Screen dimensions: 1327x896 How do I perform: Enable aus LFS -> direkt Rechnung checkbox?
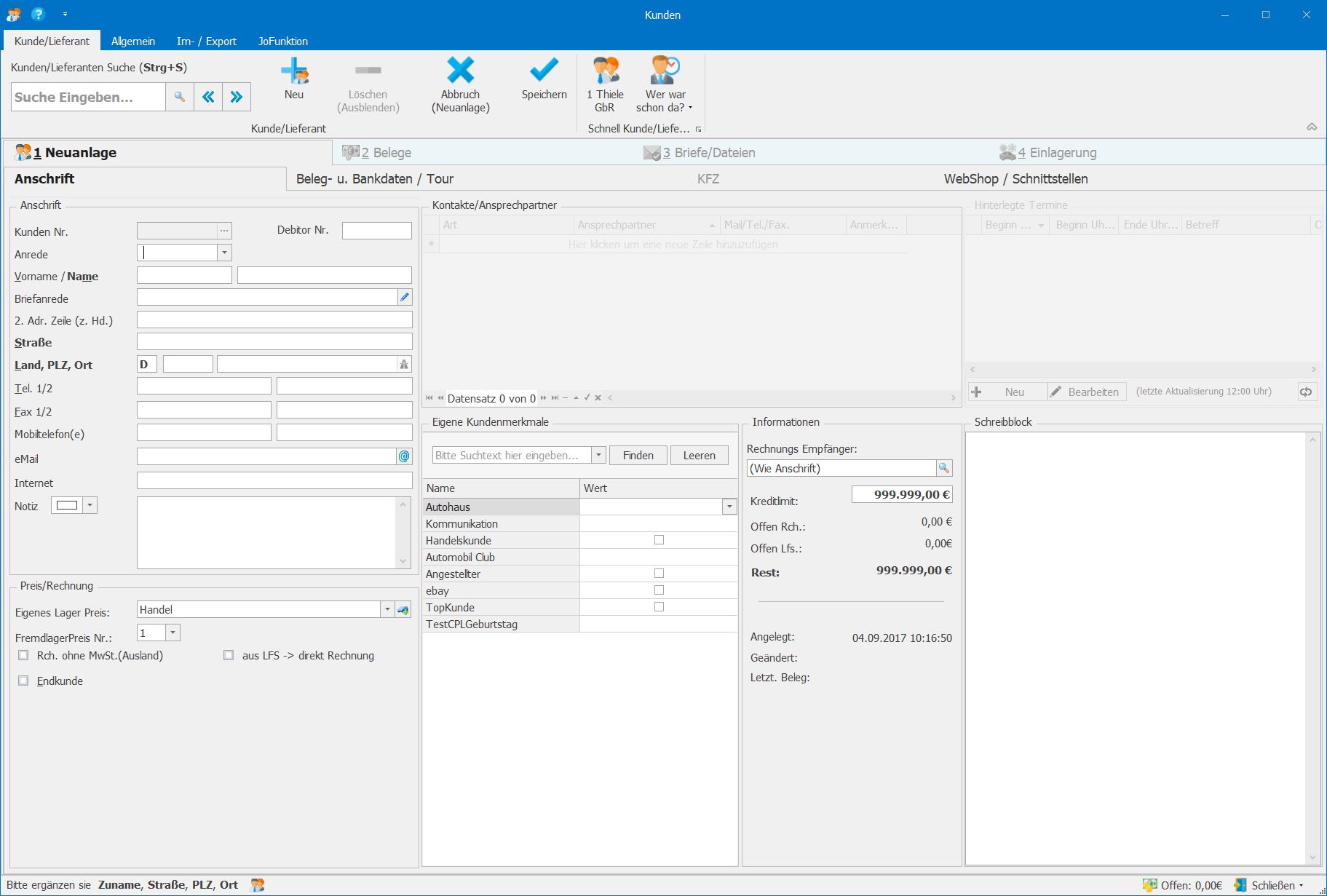click(229, 655)
